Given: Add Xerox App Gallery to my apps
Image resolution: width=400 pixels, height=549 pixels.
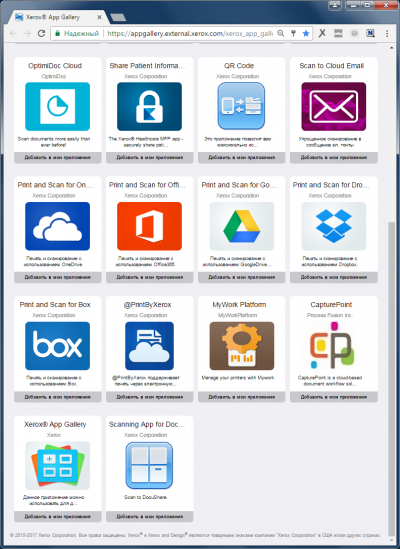Looking at the screenshot, I should (x=58, y=516).
